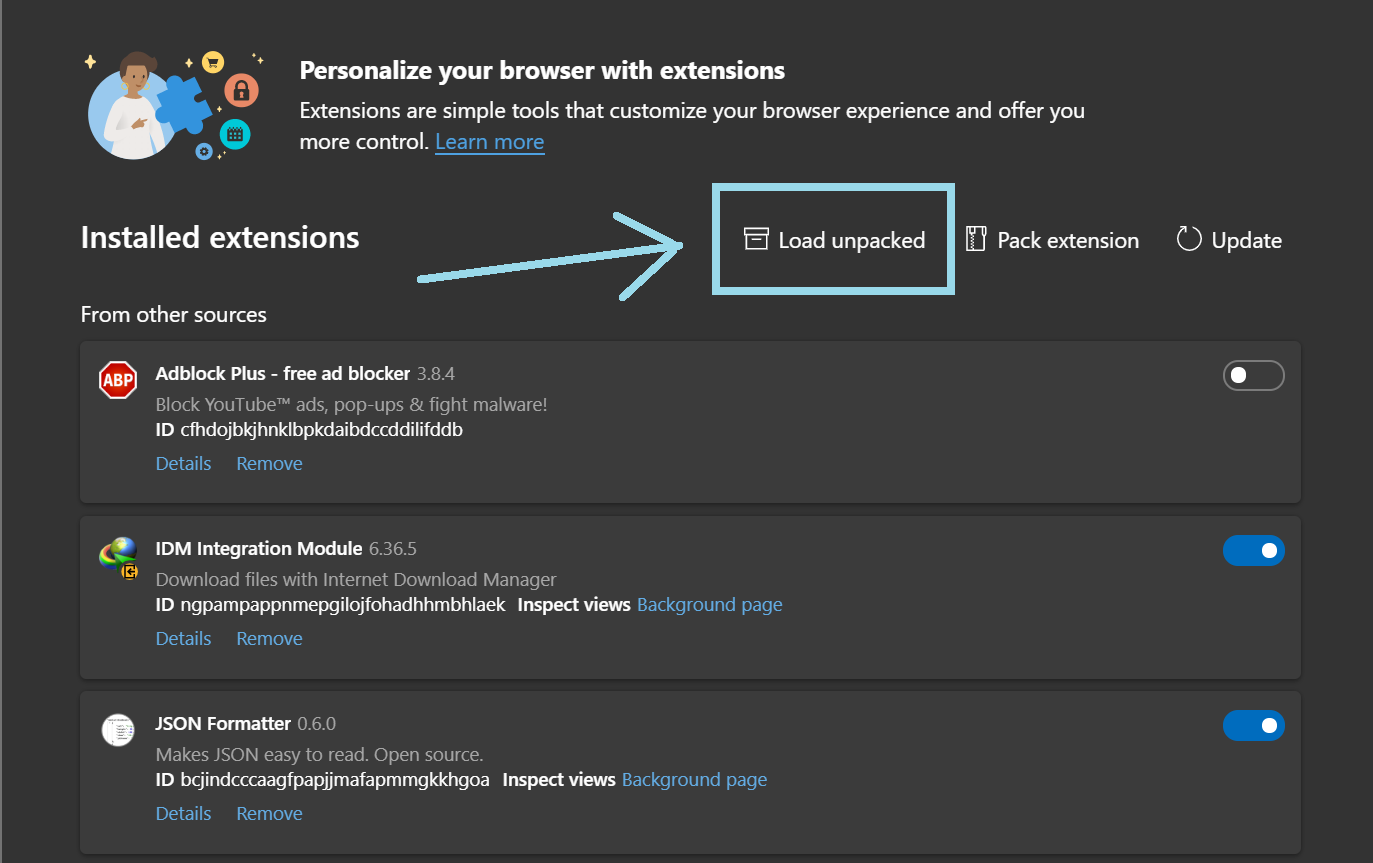This screenshot has height=863, width=1373.
Task: Open Details for JSON Formatter
Action: tap(183, 814)
